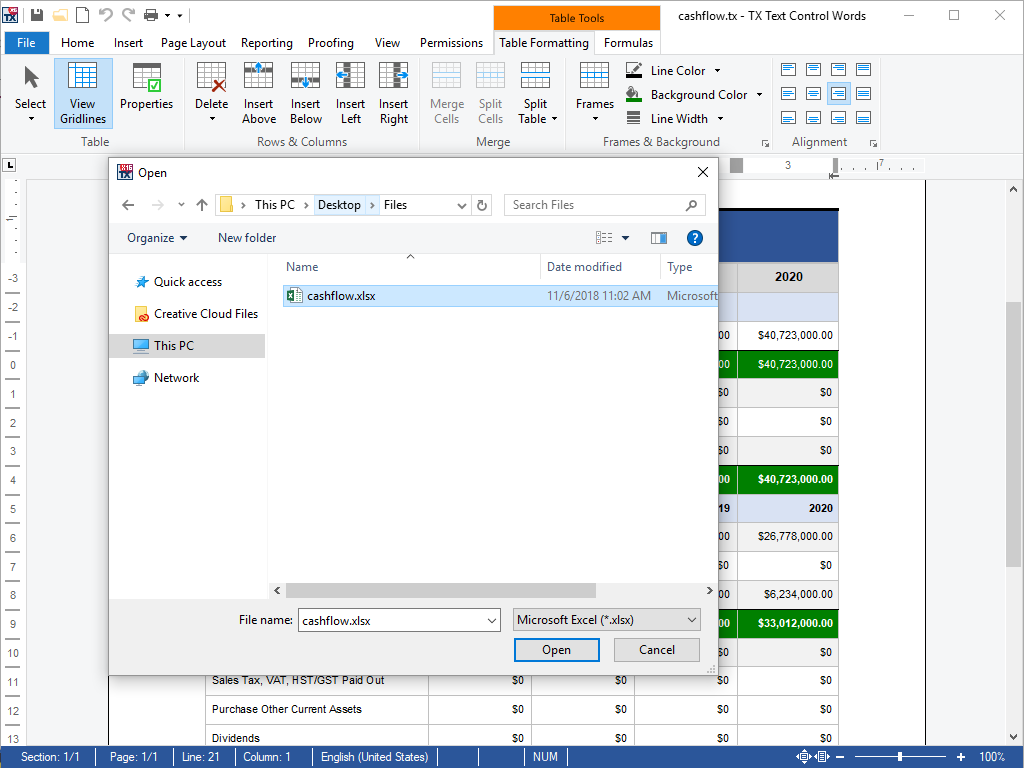Click the zoom slider in status bar
This screenshot has width=1024, height=768.
900,757
